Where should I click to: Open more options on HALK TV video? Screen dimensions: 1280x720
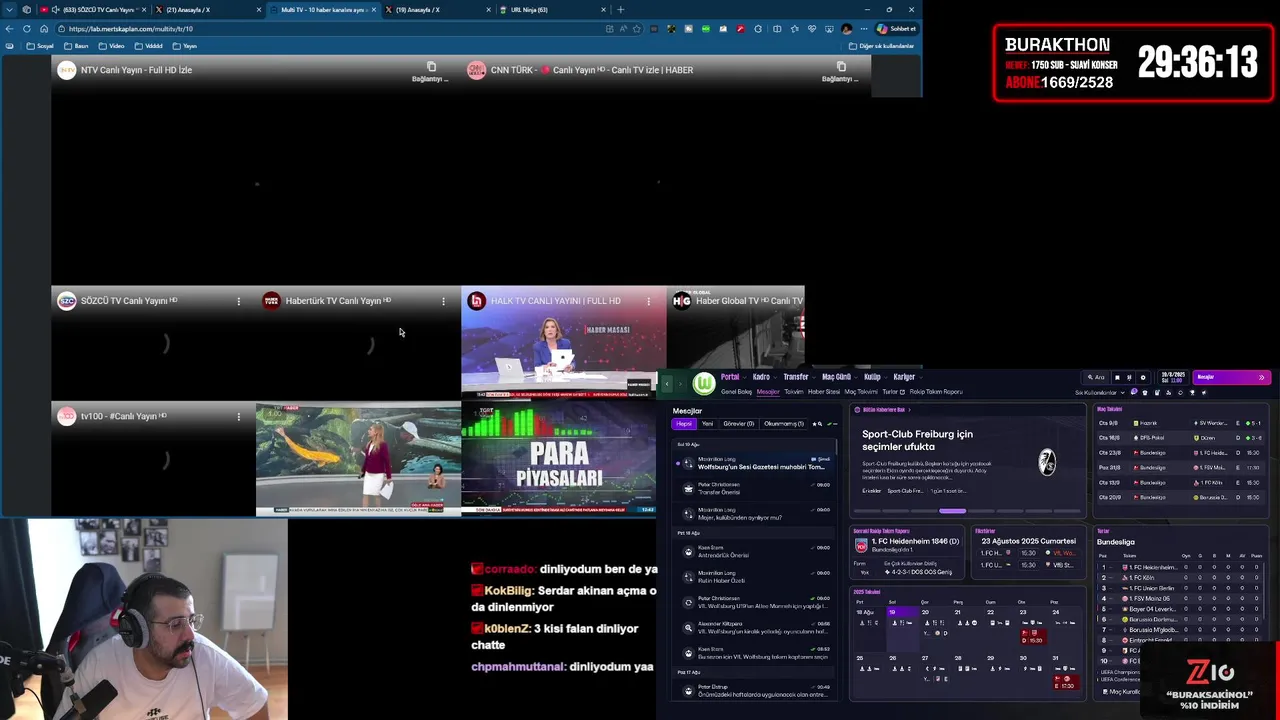pos(648,301)
